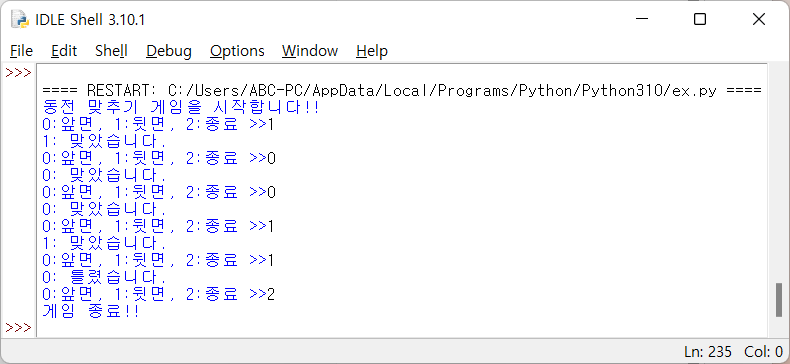This screenshot has width=790, height=364.
Task: Click the 'Col: 0' status bar indicator
Action: [x=763, y=351]
